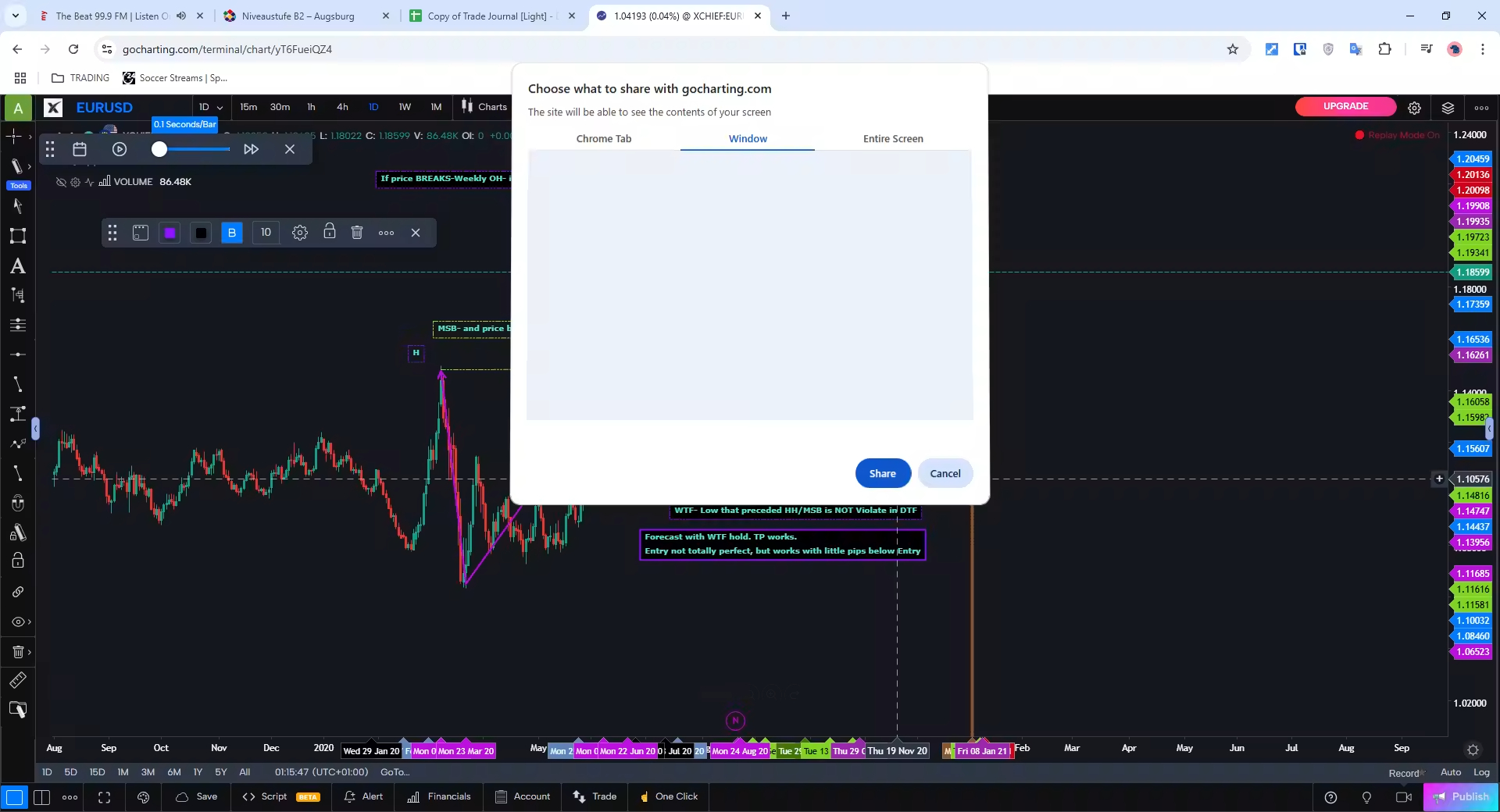Click the Share button
Image resolution: width=1500 pixels, height=812 pixels.
click(882, 473)
